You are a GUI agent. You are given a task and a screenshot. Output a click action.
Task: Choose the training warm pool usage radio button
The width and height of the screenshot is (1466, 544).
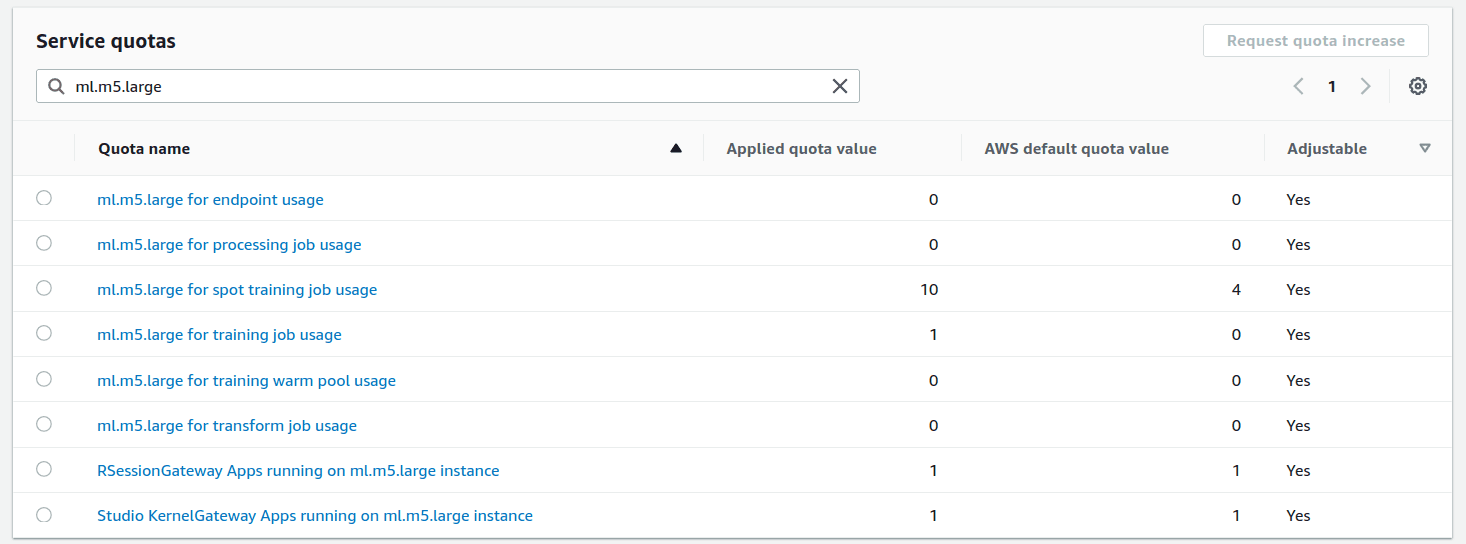click(44, 379)
